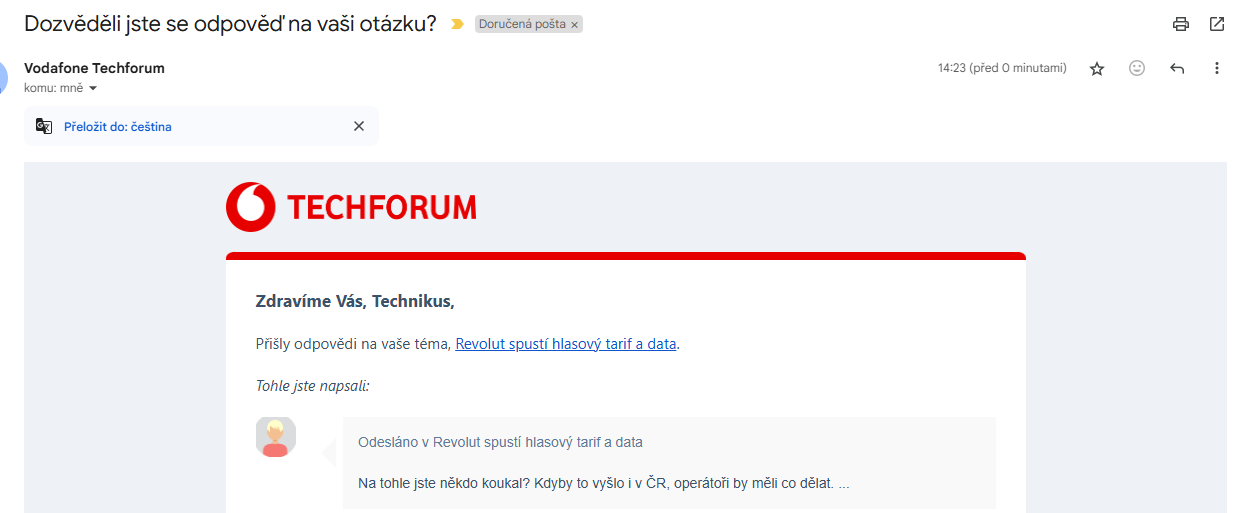
Task: Open the Revolut spustí hlasový tarif a data link
Action: click(566, 343)
